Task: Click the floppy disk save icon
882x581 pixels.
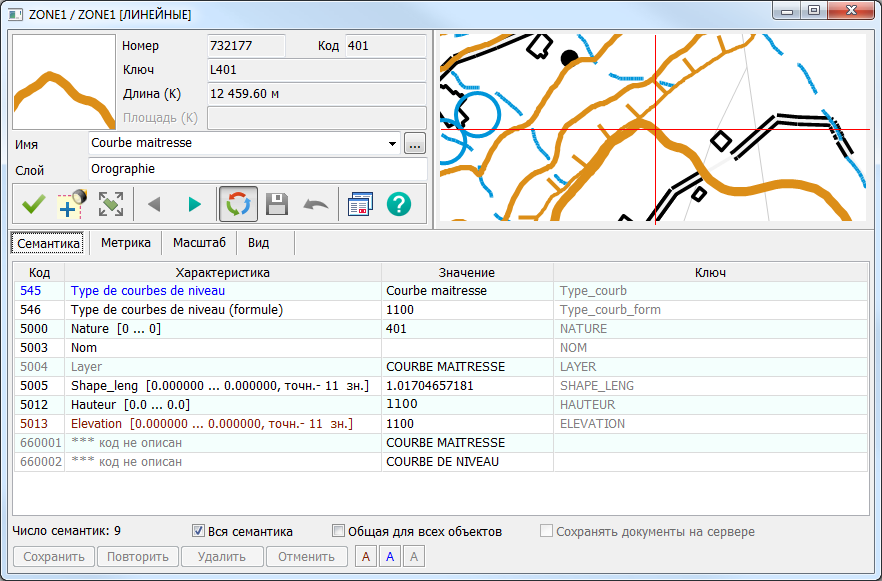Action: (x=277, y=205)
